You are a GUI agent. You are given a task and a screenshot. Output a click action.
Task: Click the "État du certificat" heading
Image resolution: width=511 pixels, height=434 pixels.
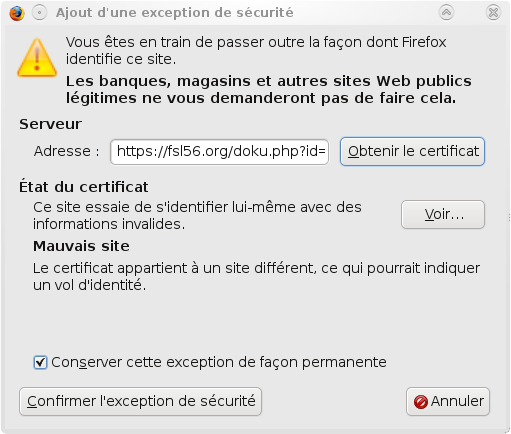pyautogui.click(x=83, y=187)
